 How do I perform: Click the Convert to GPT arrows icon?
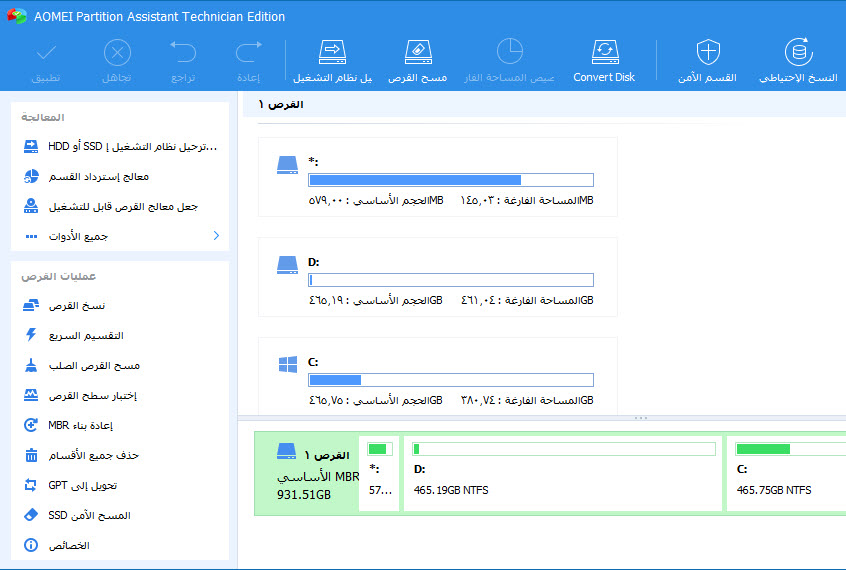[31, 485]
